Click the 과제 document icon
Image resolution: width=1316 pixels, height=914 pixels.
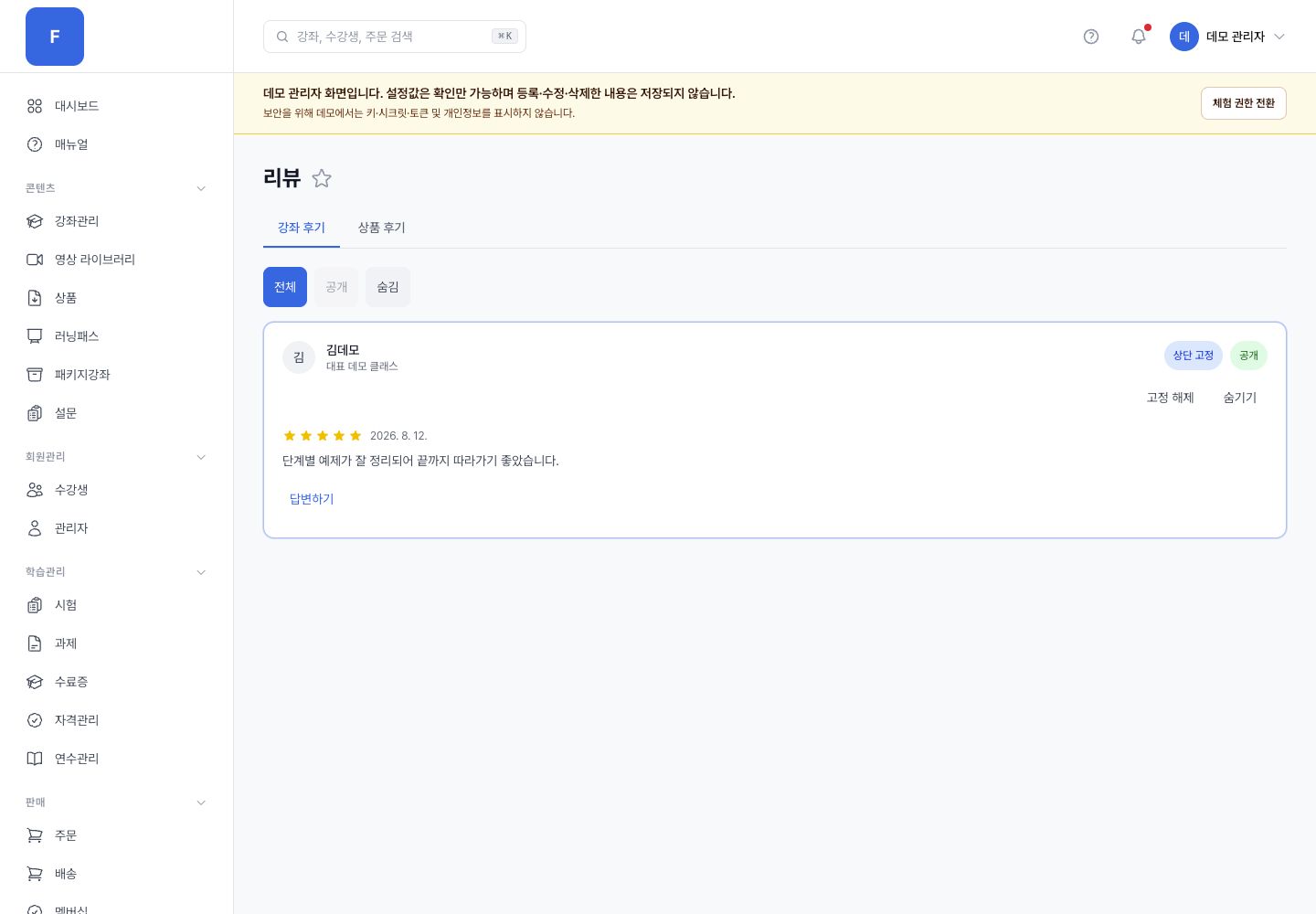pos(35,643)
